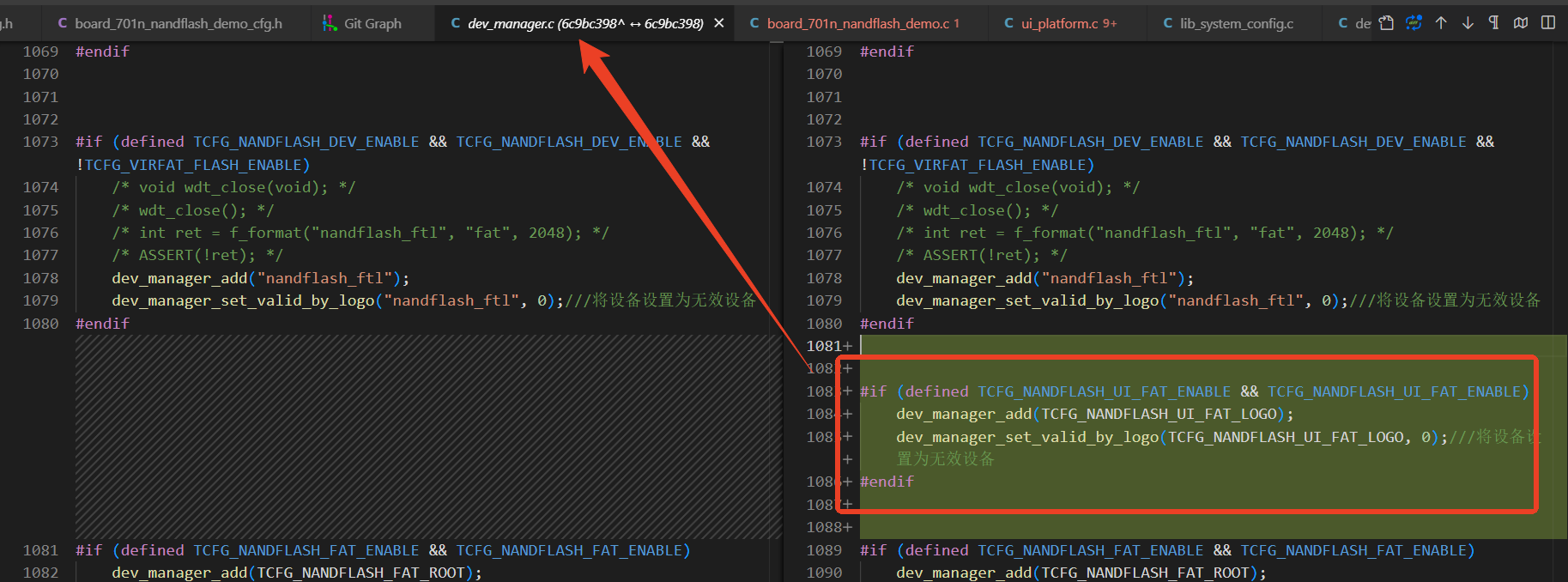
Task: Toggle whitespace display with pilcrow icon
Action: click(1494, 23)
